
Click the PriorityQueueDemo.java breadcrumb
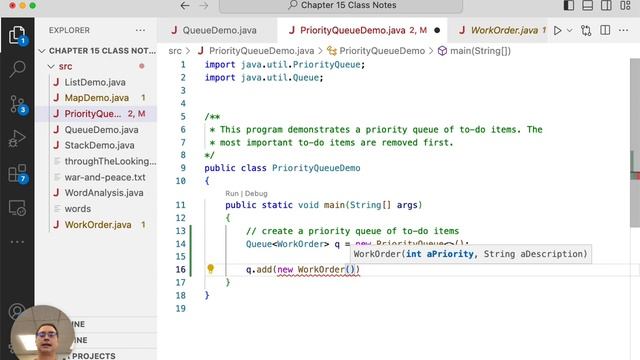pos(261,51)
